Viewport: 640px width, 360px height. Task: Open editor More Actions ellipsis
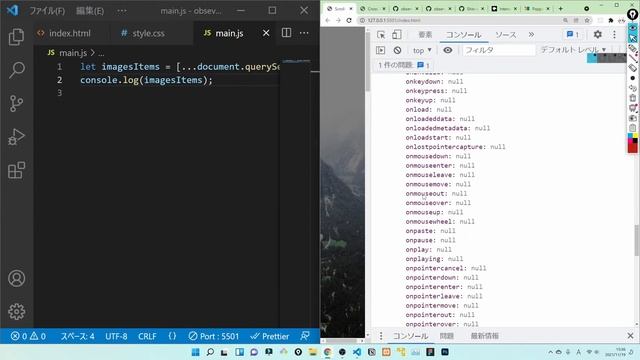[304, 33]
